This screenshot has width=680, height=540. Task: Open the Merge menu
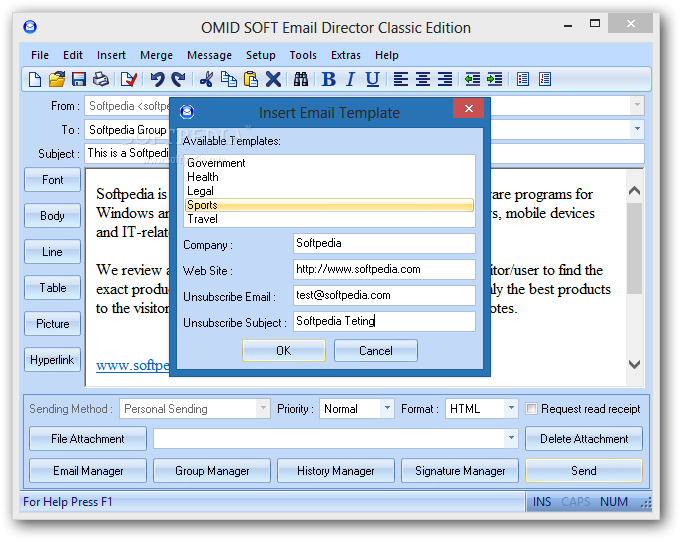156,55
